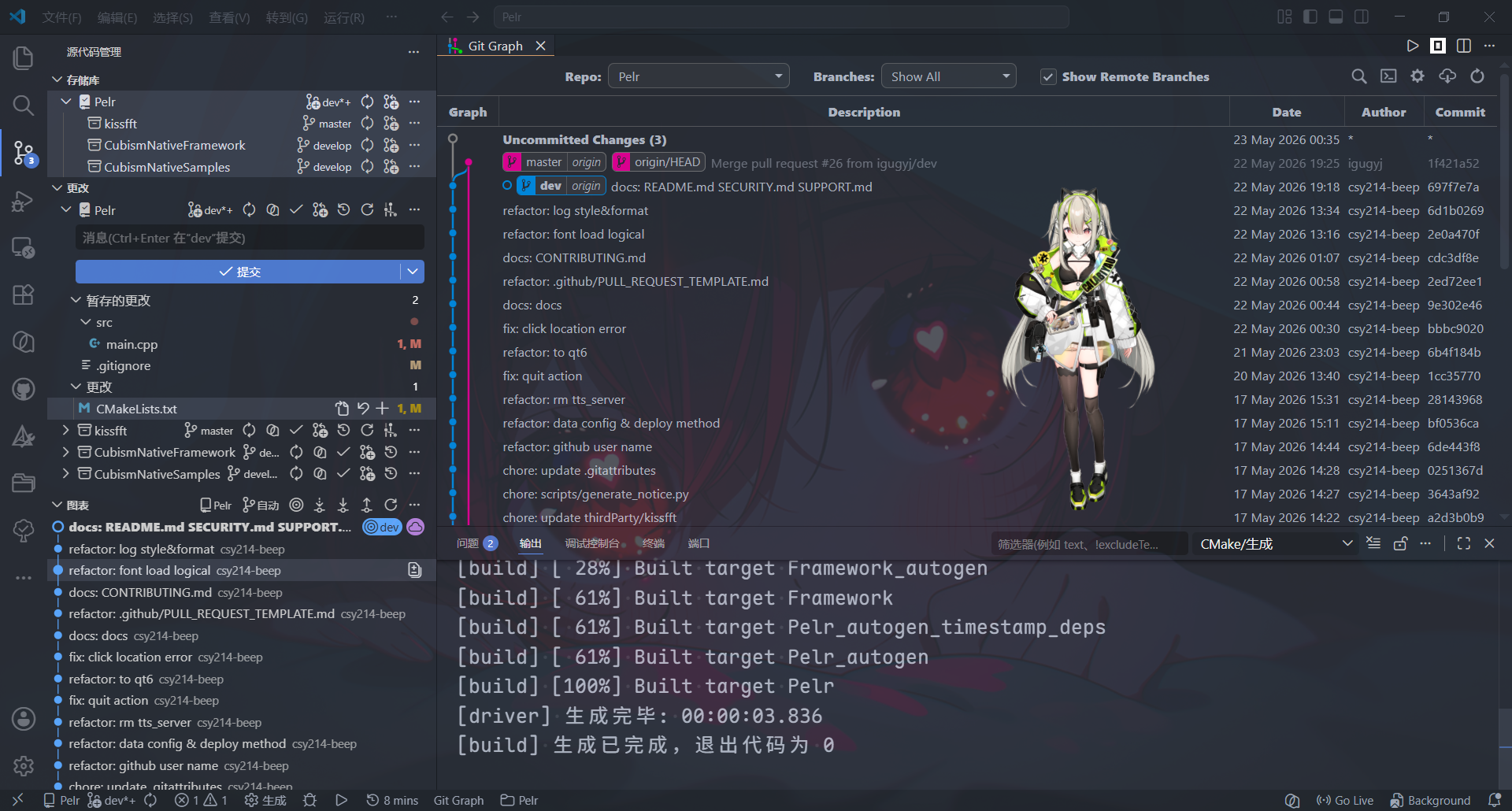Collapse the 暂存的更改 group
This screenshot has height=811, width=1512.
click(76, 300)
